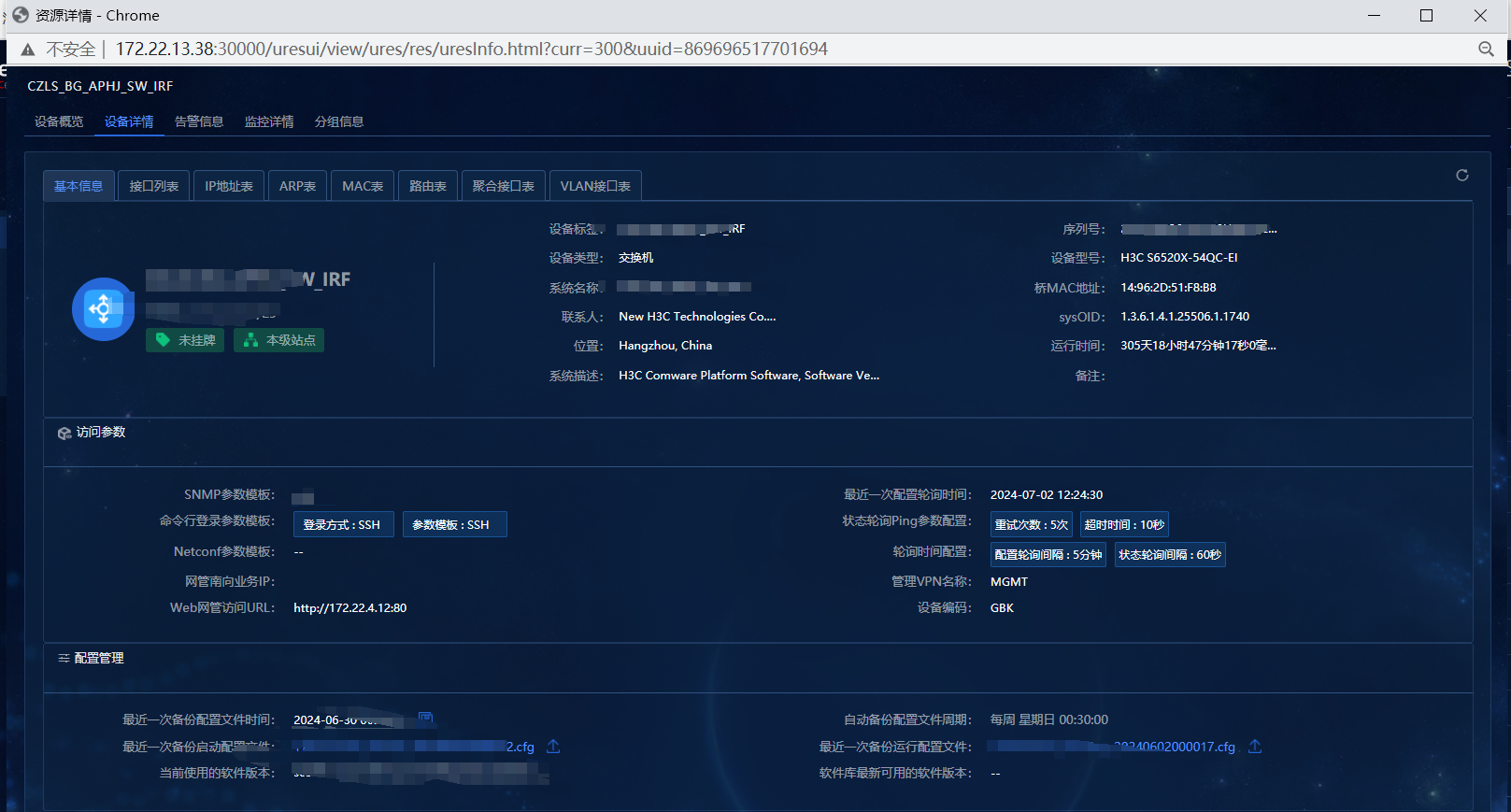The height and width of the screenshot is (812, 1511).
Task: Click the 参数模板 : SSH button
Action: coord(454,524)
